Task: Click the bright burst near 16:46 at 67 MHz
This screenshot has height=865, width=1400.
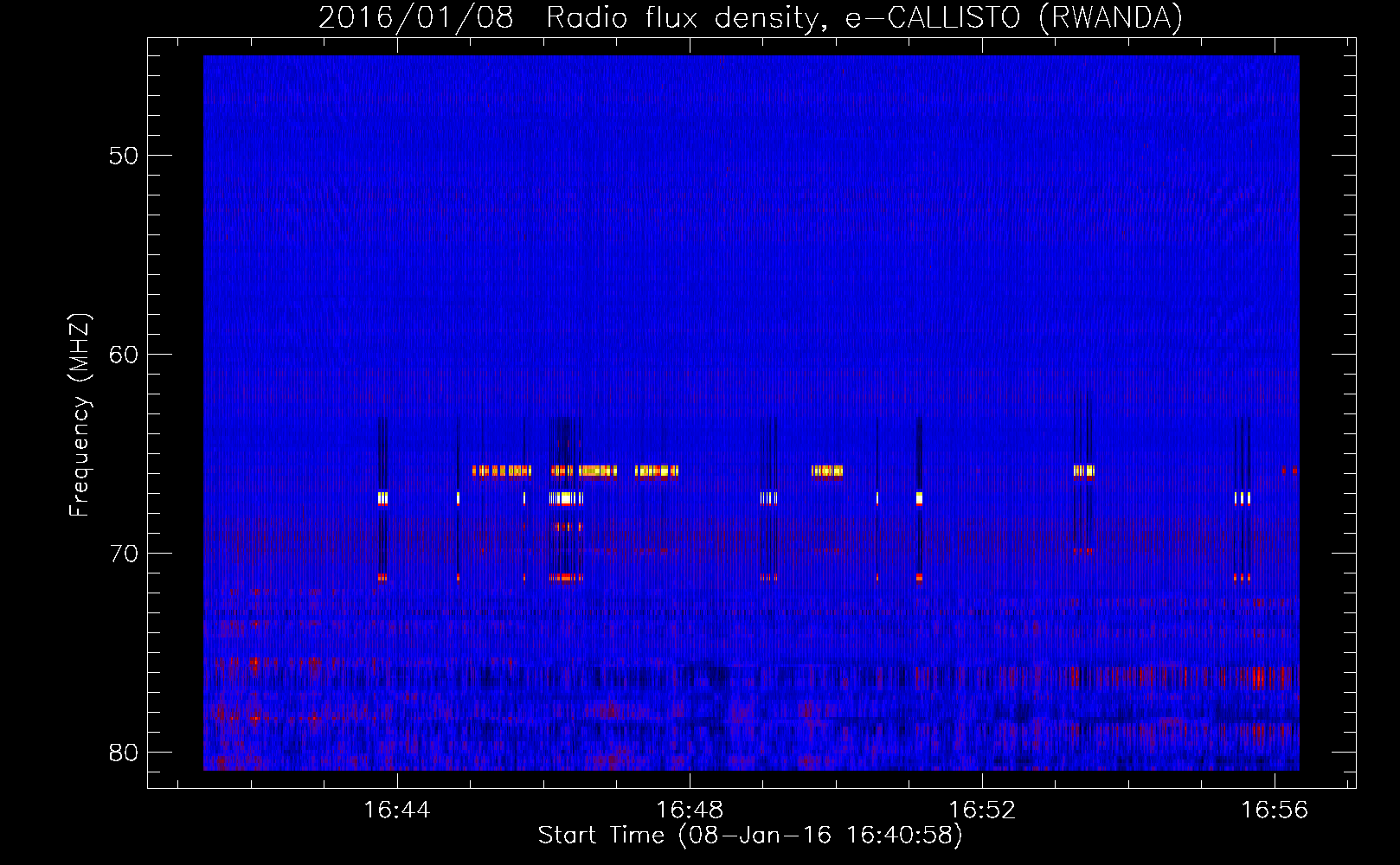Action: [x=566, y=498]
